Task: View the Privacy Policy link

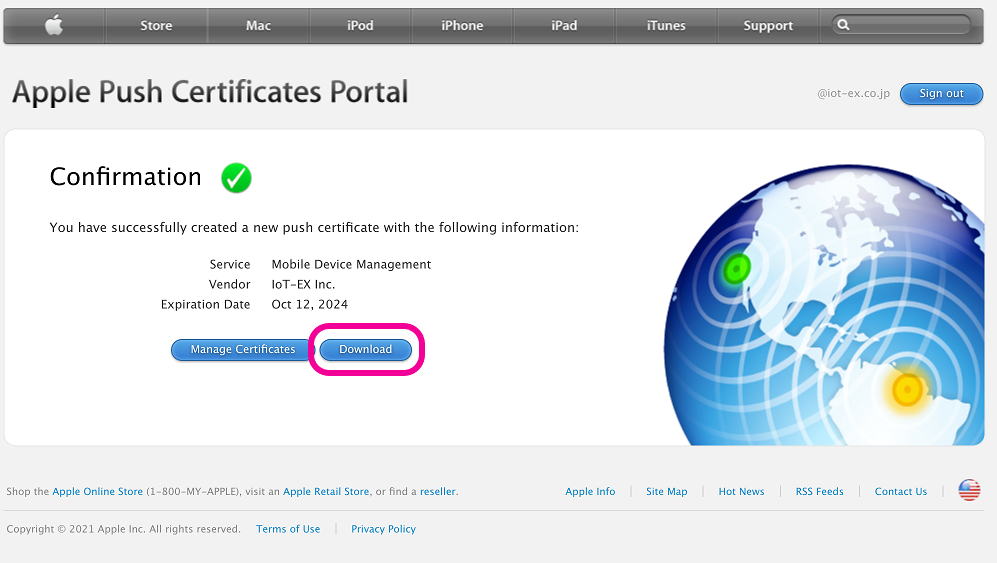Action: coord(383,529)
